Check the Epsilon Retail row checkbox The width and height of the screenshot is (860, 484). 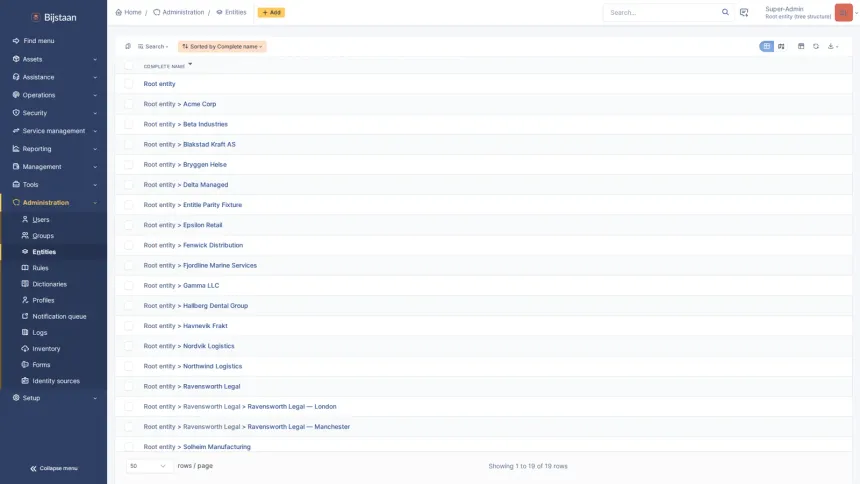(x=128, y=225)
